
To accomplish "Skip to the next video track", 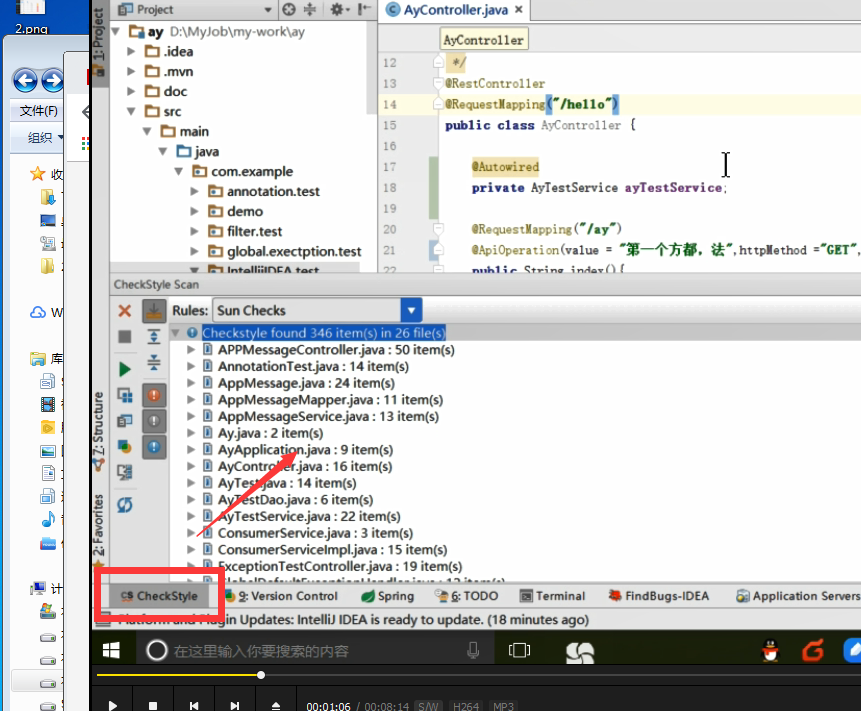I will [235, 706].
